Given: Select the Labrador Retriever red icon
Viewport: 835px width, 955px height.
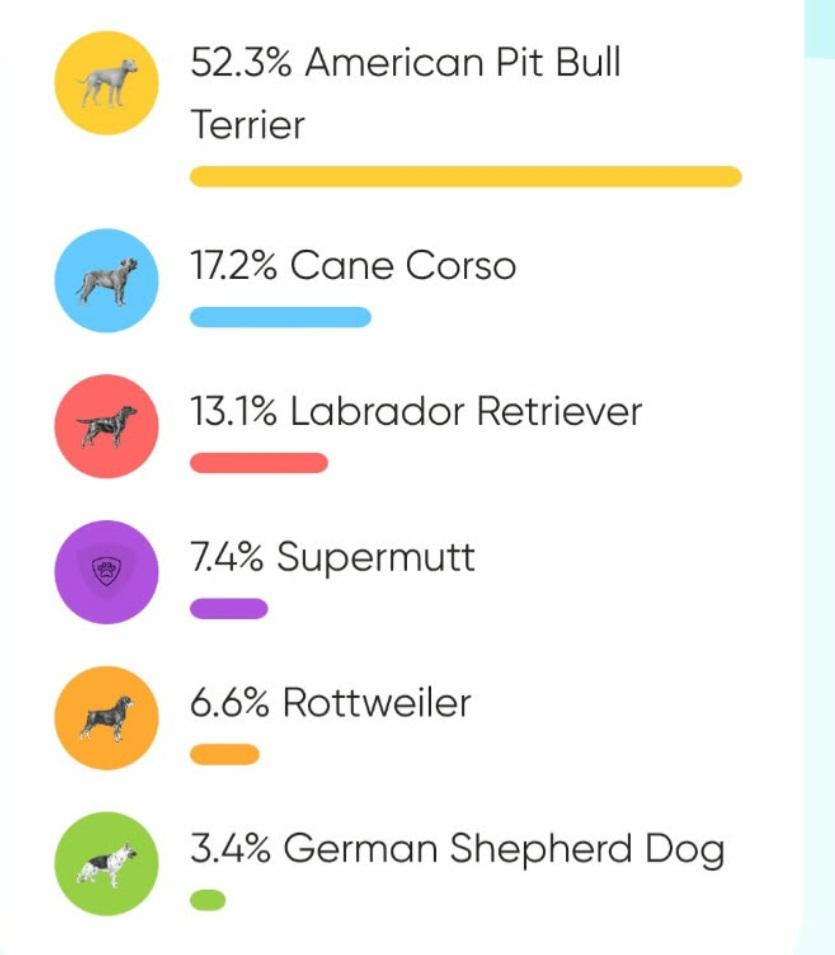Looking at the screenshot, I should tap(106, 426).
